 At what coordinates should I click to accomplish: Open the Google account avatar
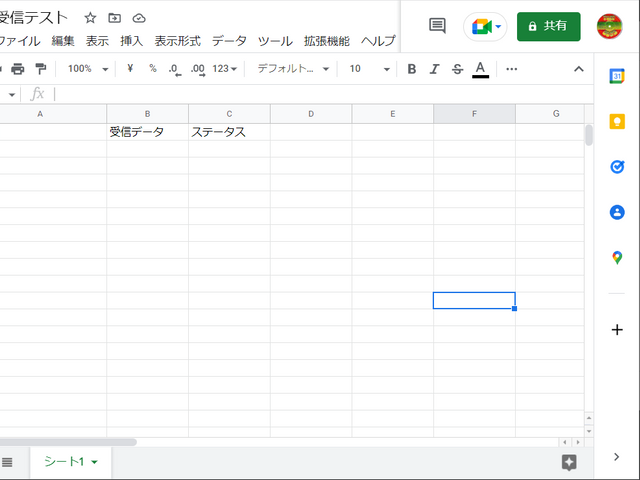[x=609, y=27]
